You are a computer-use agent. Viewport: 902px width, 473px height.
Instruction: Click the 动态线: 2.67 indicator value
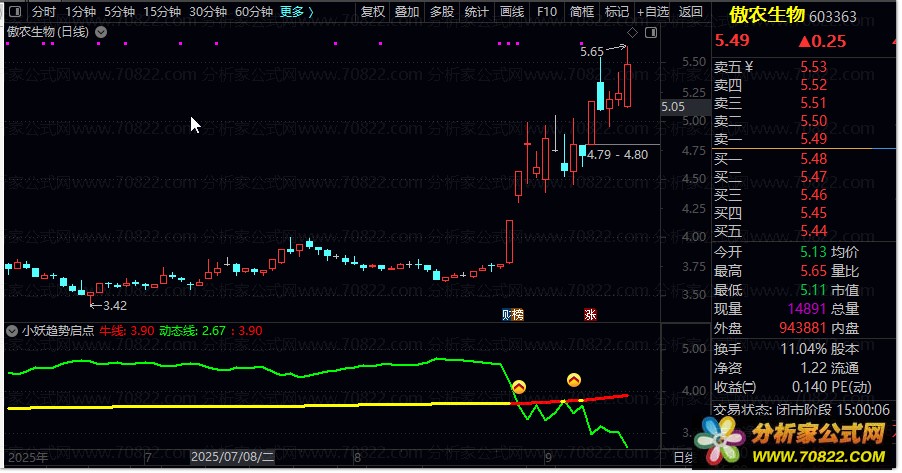[x=192, y=331]
